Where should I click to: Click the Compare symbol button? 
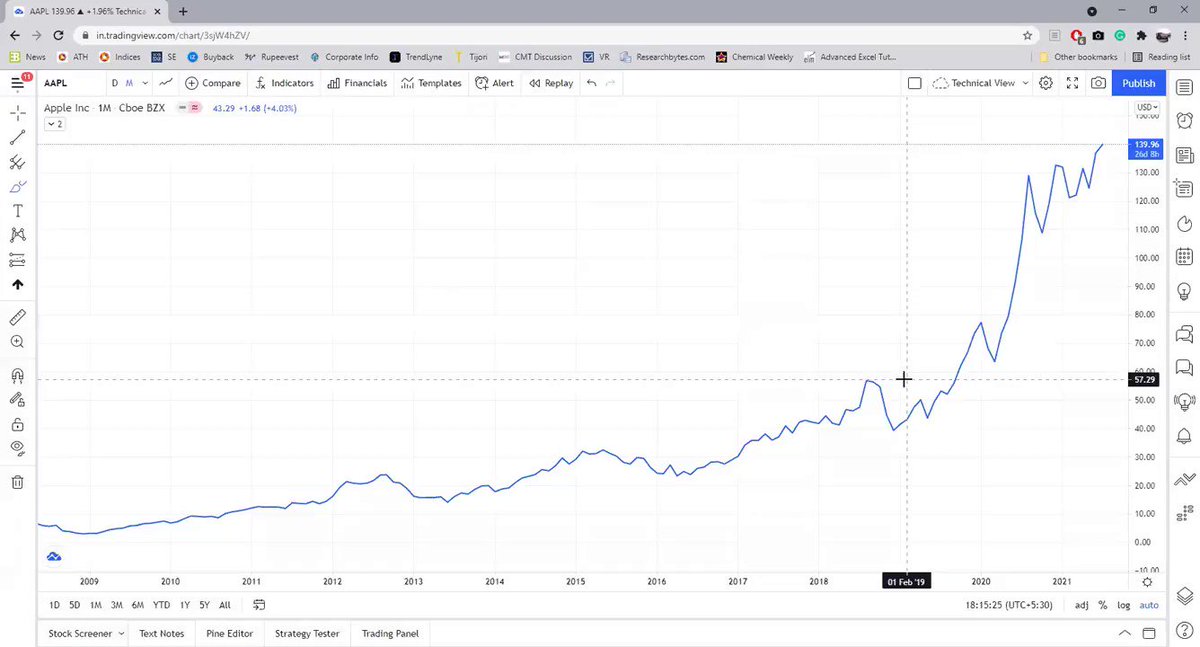[x=213, y=83]
